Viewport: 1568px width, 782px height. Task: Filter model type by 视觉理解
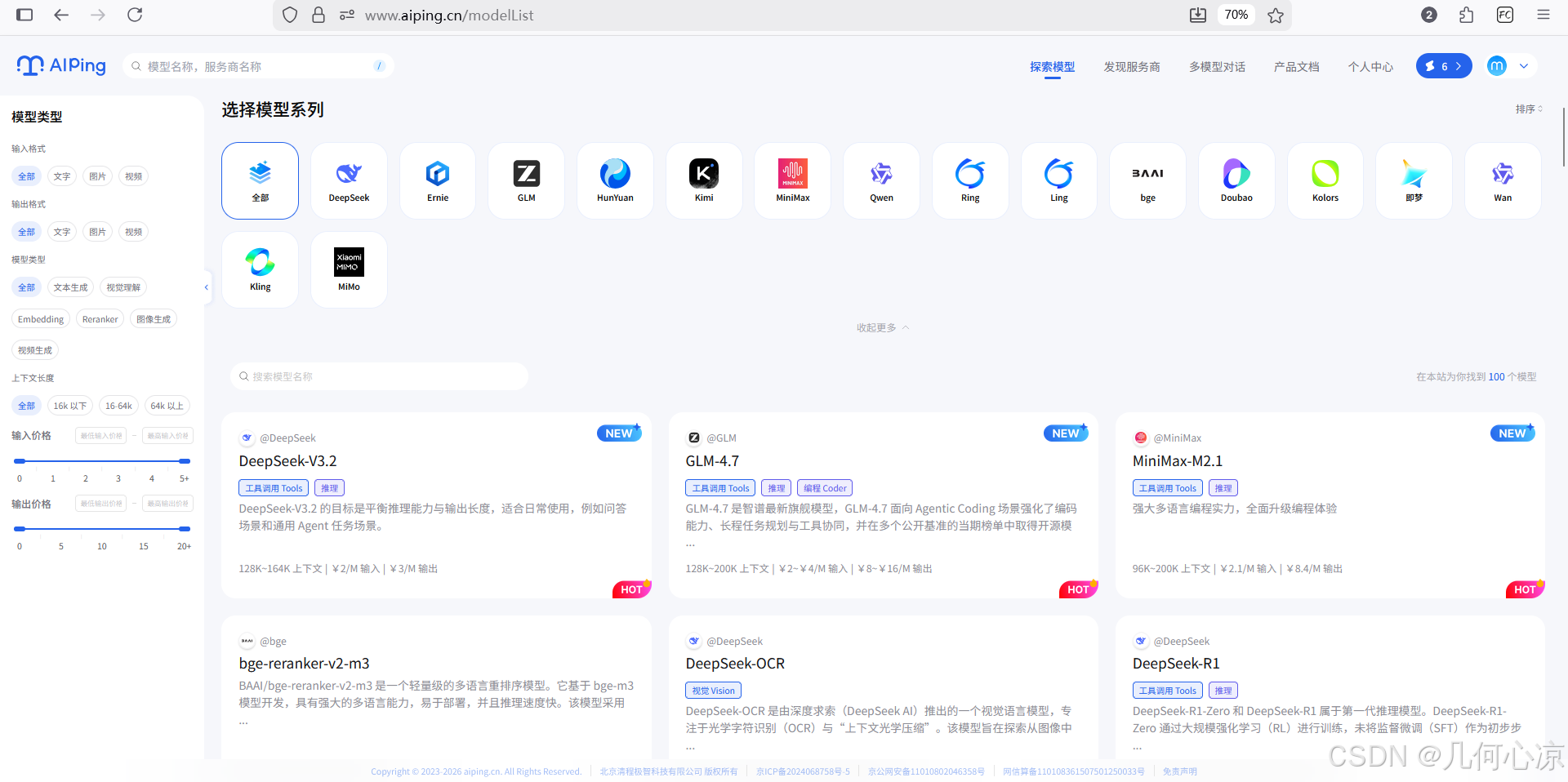pos(123,287)
